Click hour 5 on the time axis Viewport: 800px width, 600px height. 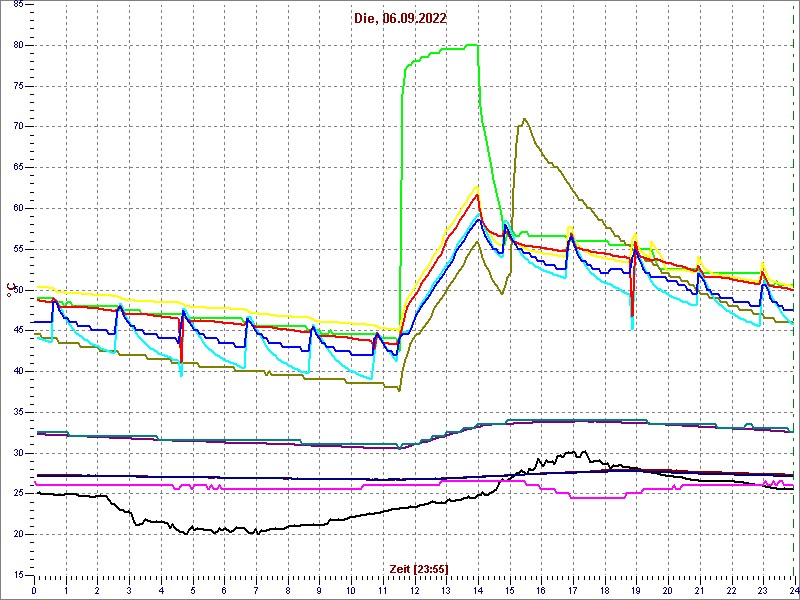click(192, 590)
